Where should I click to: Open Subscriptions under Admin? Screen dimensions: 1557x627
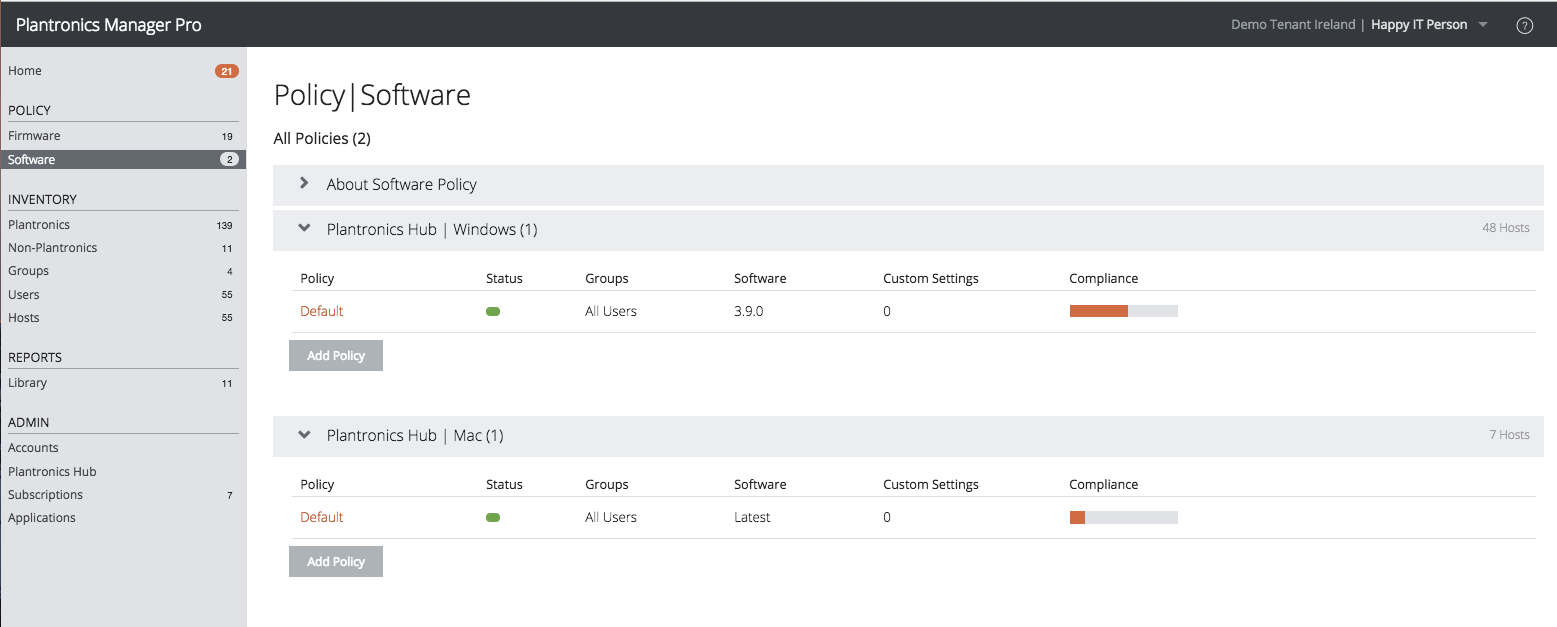click(45, 495)
